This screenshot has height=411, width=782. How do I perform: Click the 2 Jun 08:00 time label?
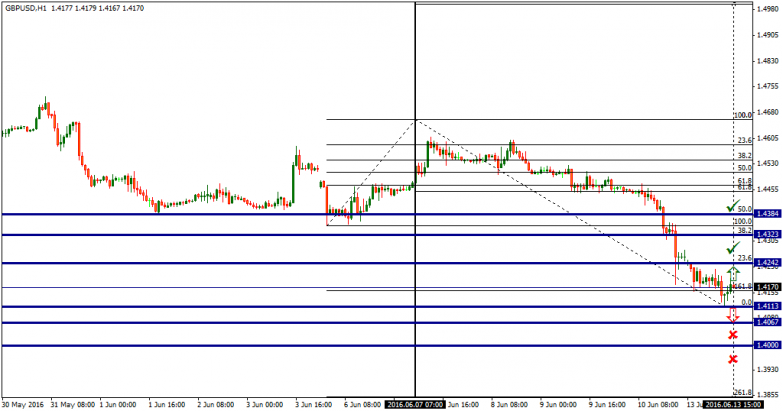[215, 405]
